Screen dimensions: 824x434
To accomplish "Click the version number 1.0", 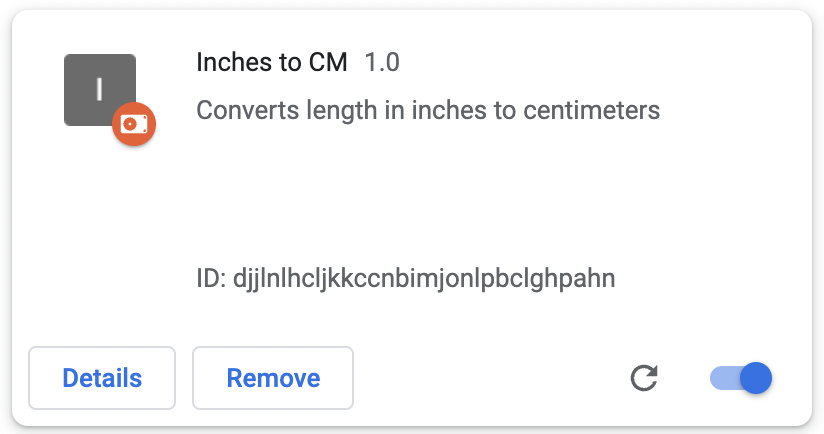I will click(381, 62).
